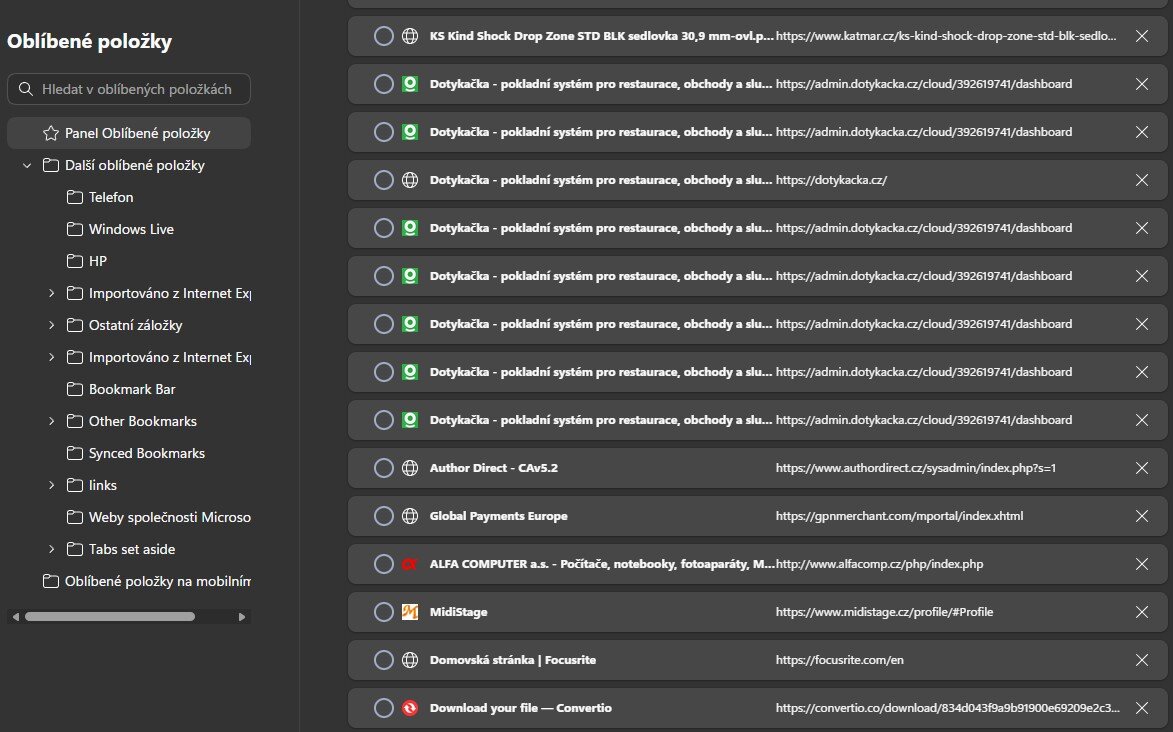
Task: Click the magnifier icon in the search box
Action: 25,89
